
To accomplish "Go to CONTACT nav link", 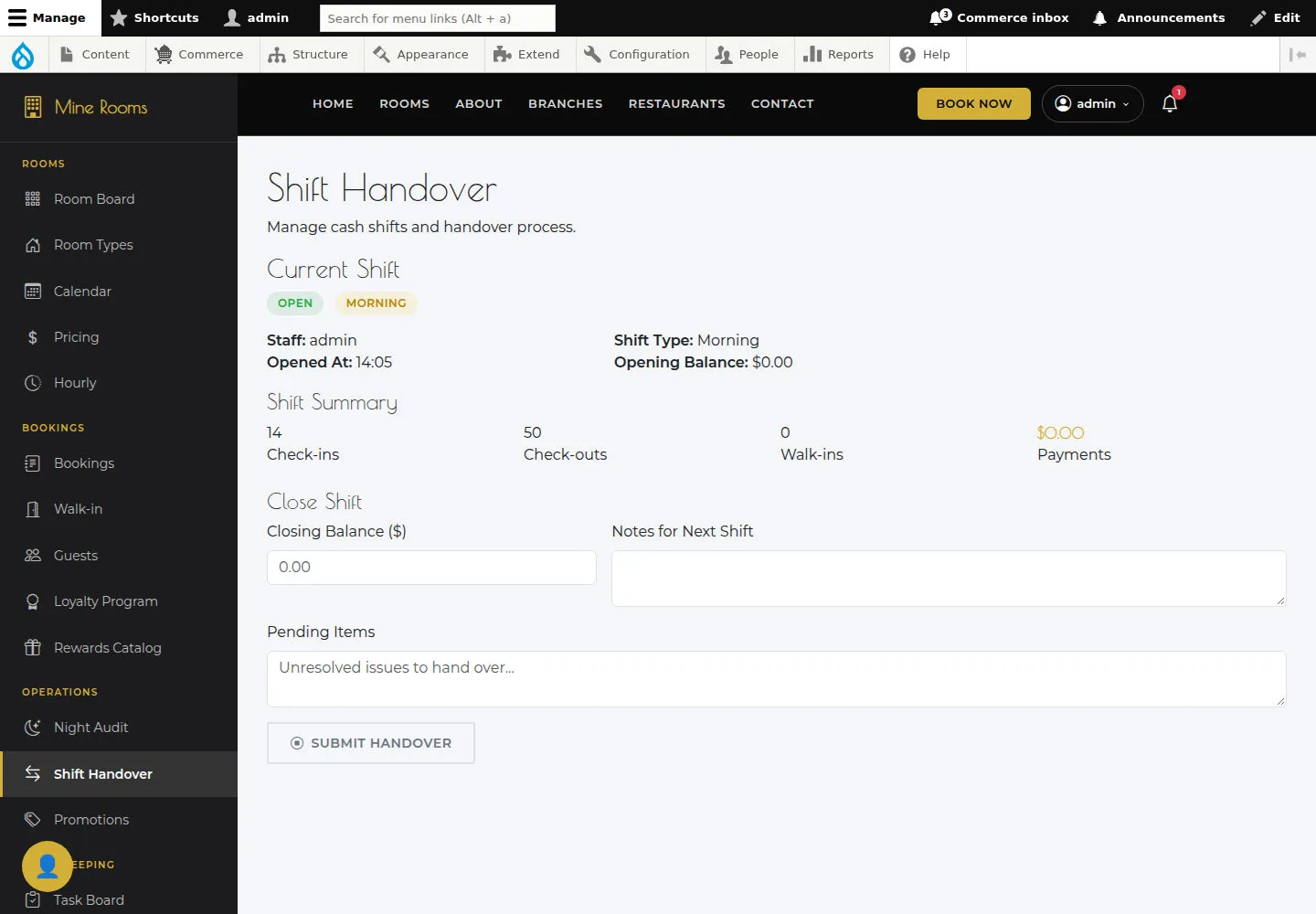I will (782, 104).
